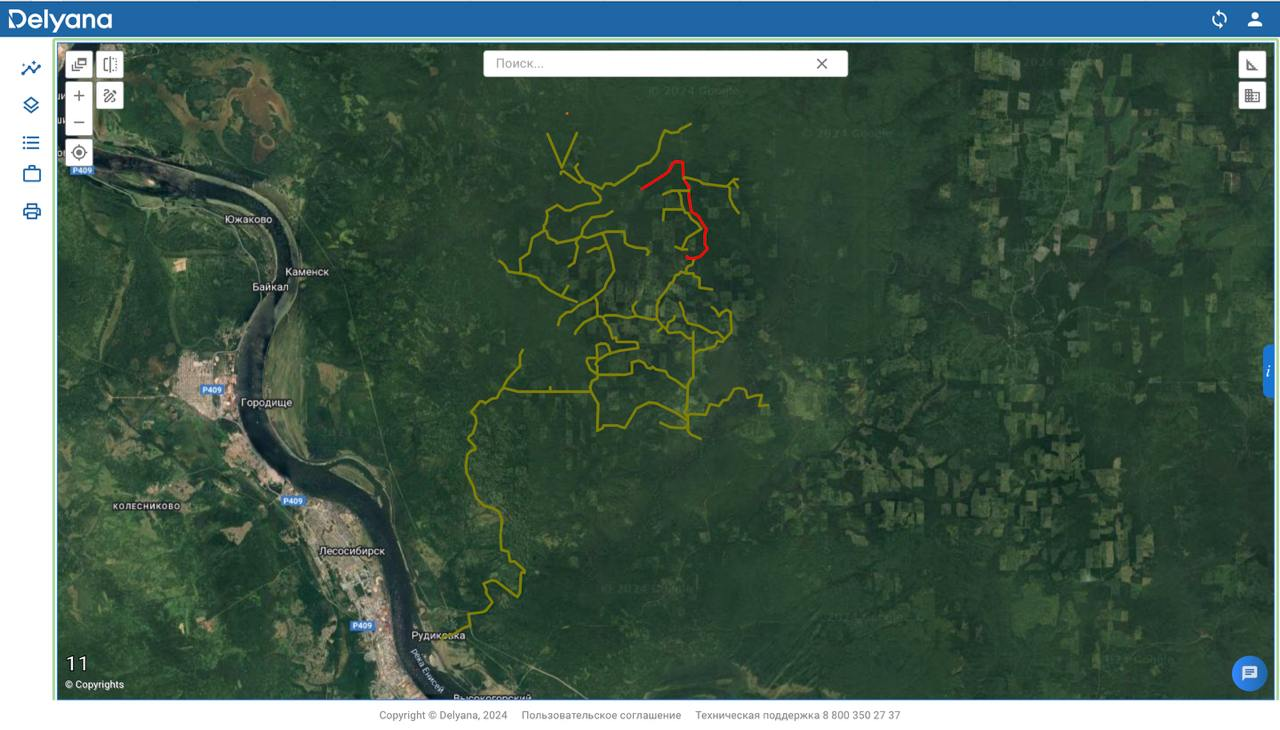
Task: Click the Техническая поддержка phone text
Action: (798, 715)
